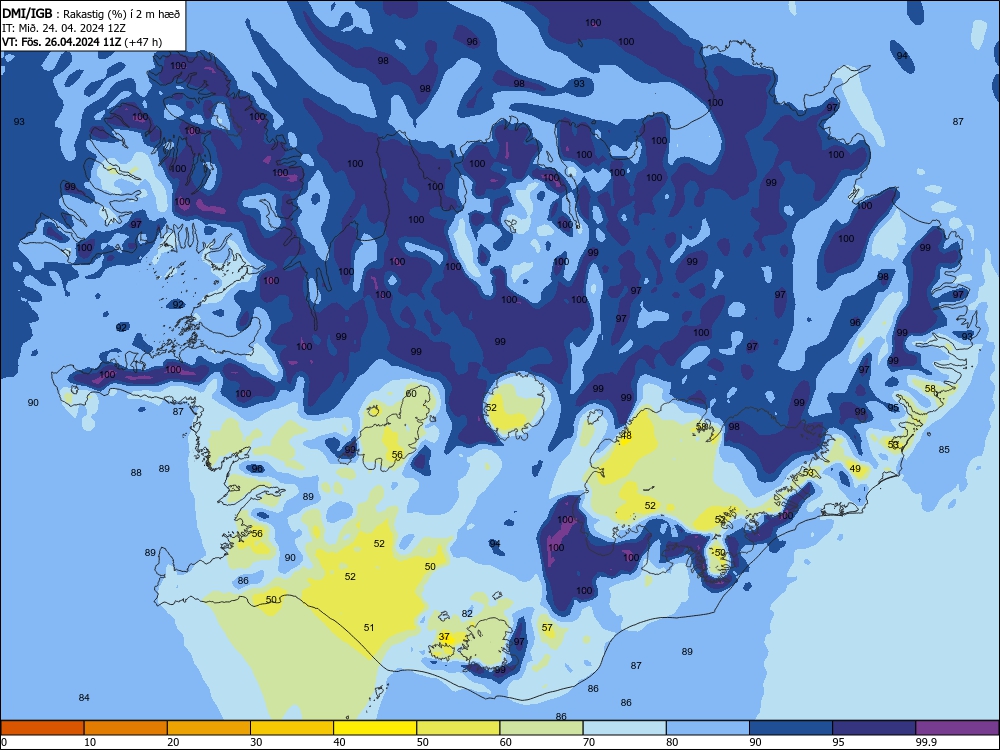Click the init time 'IT: Mið. 24. 04. 2024 12Z'

click(x=64, y=28)
